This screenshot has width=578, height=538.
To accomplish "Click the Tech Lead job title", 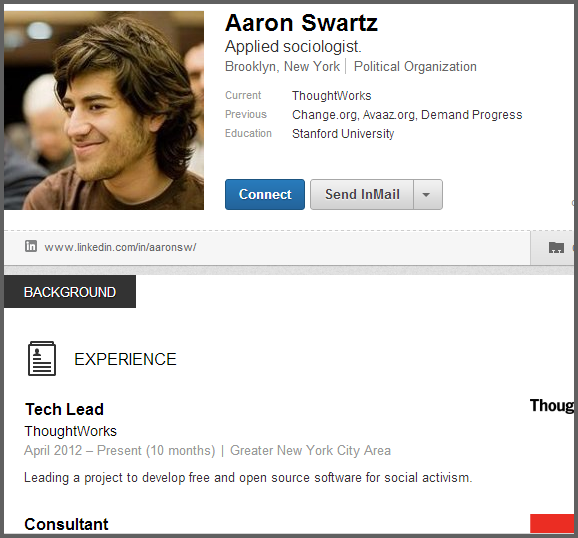I will coord(64,409).
